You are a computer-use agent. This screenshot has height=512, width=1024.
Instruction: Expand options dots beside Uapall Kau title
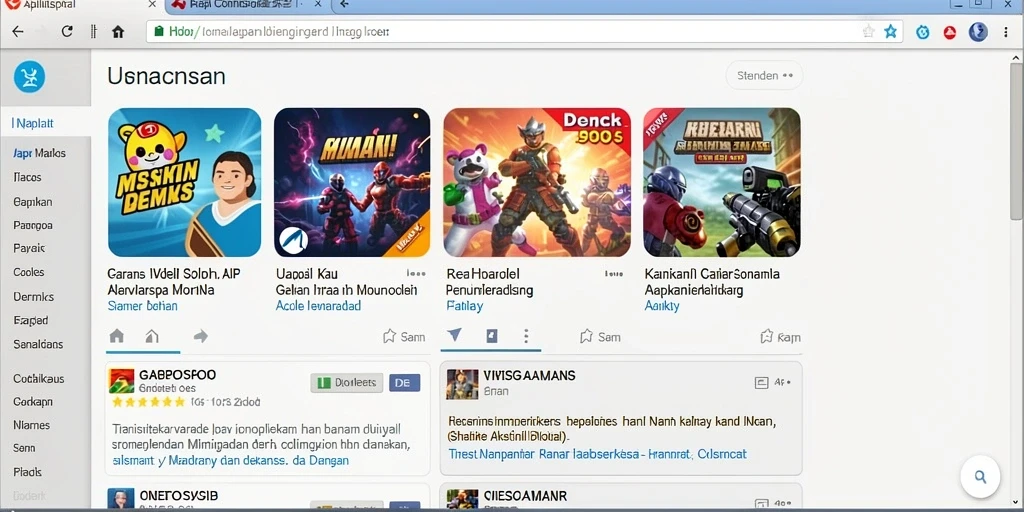416,274
